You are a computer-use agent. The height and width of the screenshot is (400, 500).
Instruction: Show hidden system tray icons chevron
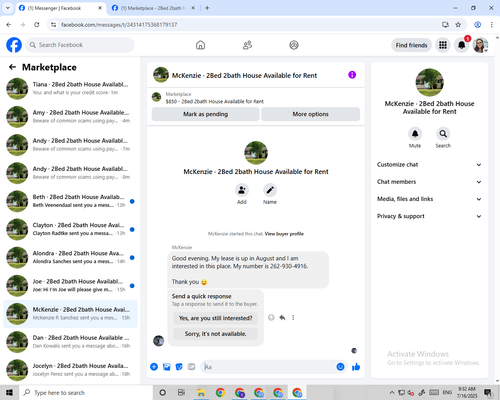click(392, 393)
